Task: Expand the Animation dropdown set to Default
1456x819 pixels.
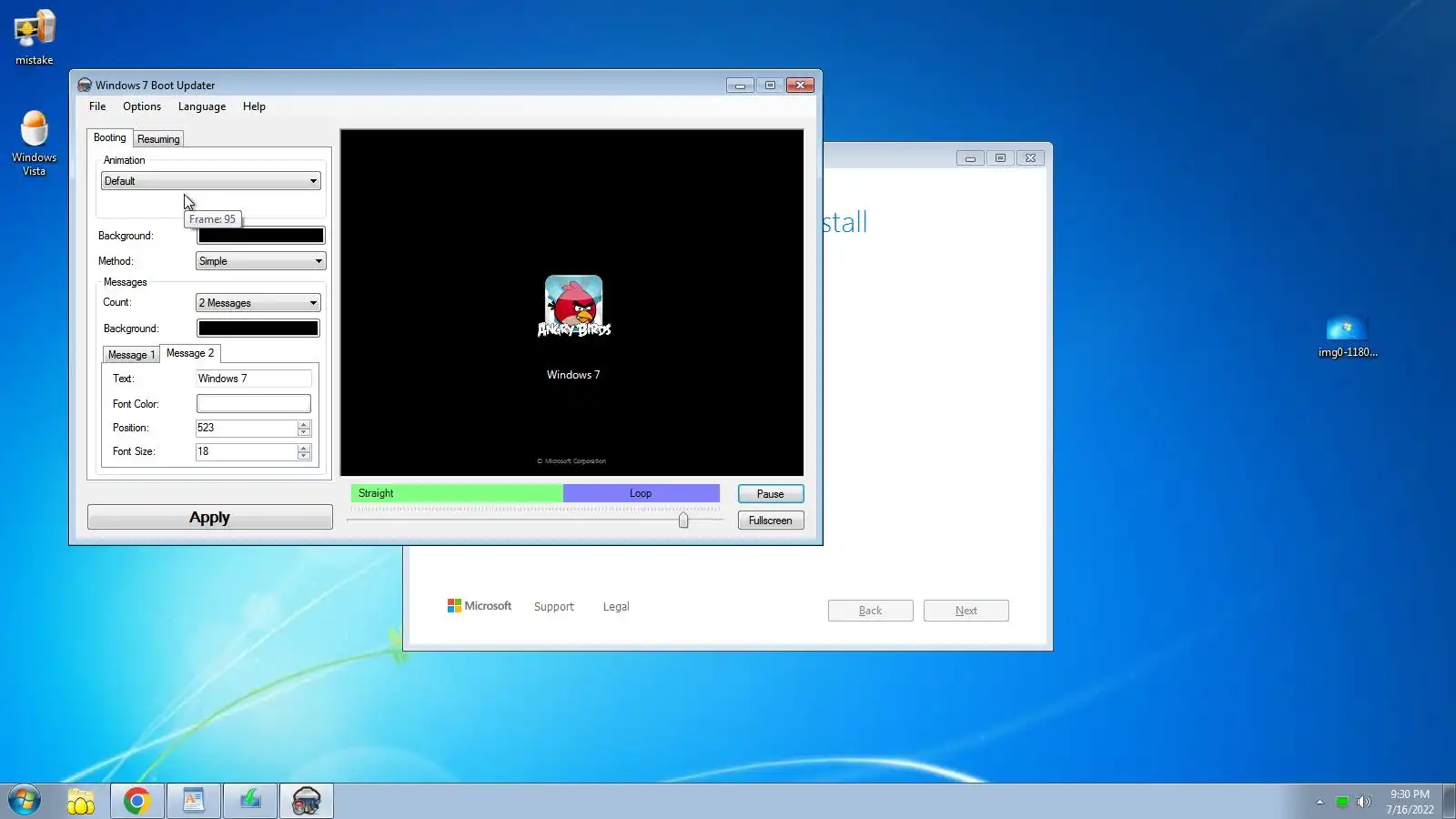Action: coord(210,181)
